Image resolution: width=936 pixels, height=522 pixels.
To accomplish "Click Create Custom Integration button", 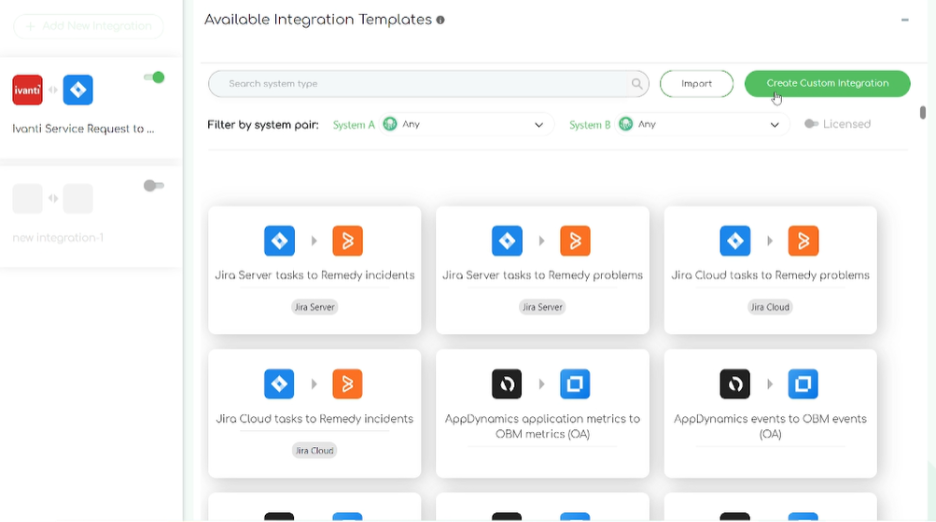I will [827, 83].
